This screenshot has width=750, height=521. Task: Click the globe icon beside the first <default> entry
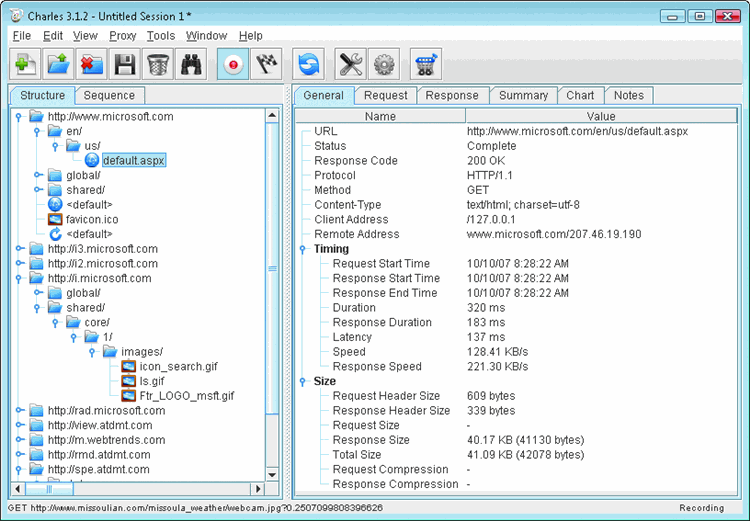[x=55, y=205]
